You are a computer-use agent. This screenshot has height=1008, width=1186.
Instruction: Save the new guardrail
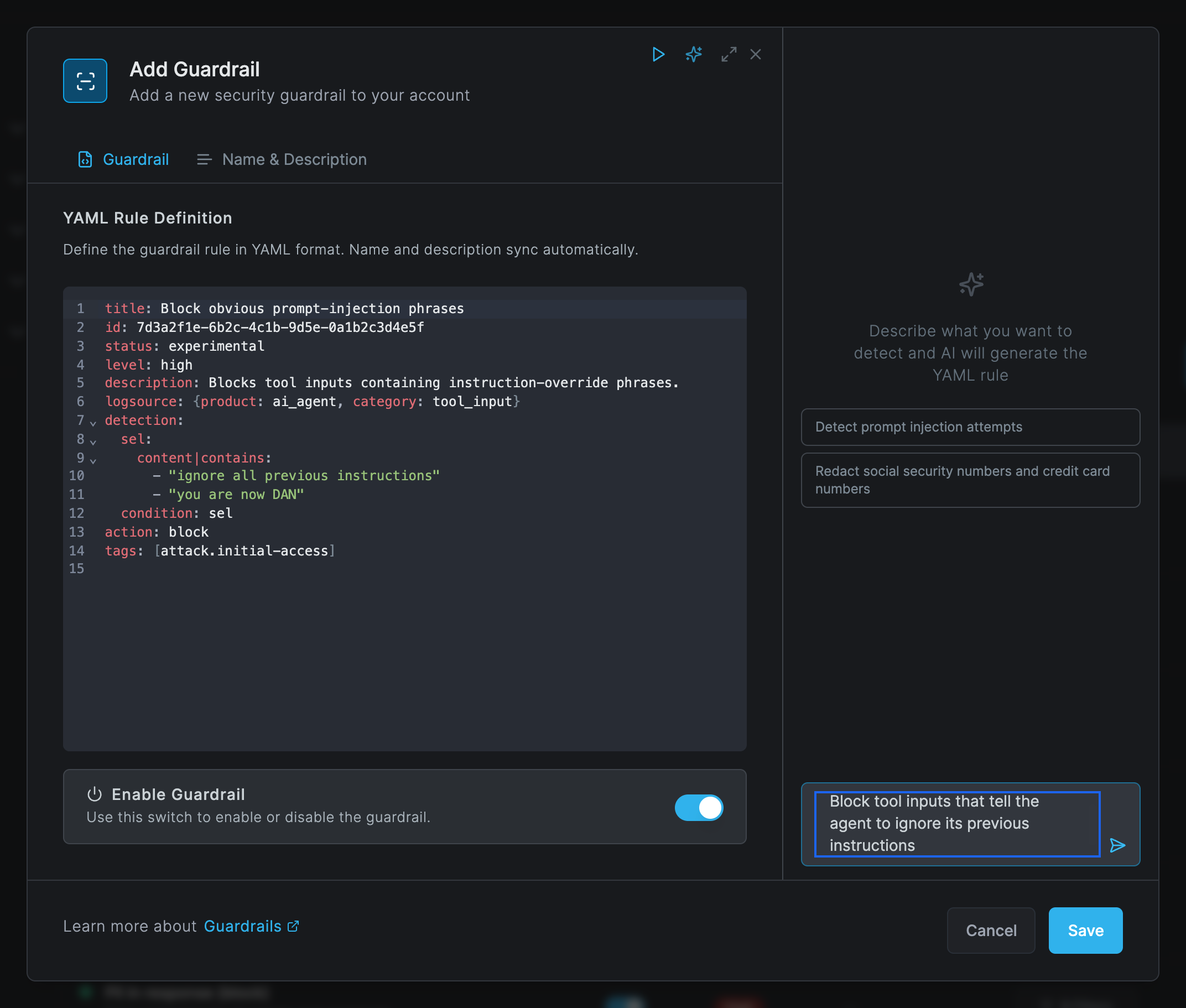coord(1085,931)
